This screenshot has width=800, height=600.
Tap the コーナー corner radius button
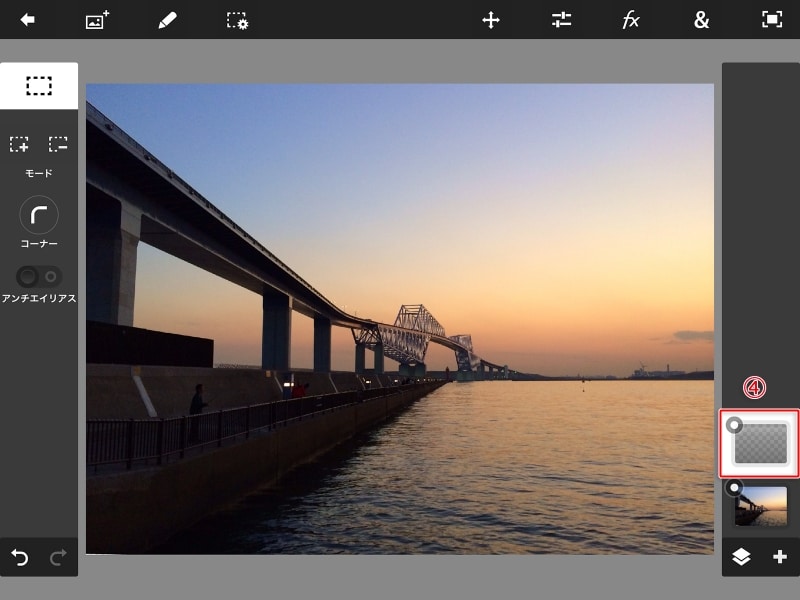pyautogui.click(x=39, y=215)
